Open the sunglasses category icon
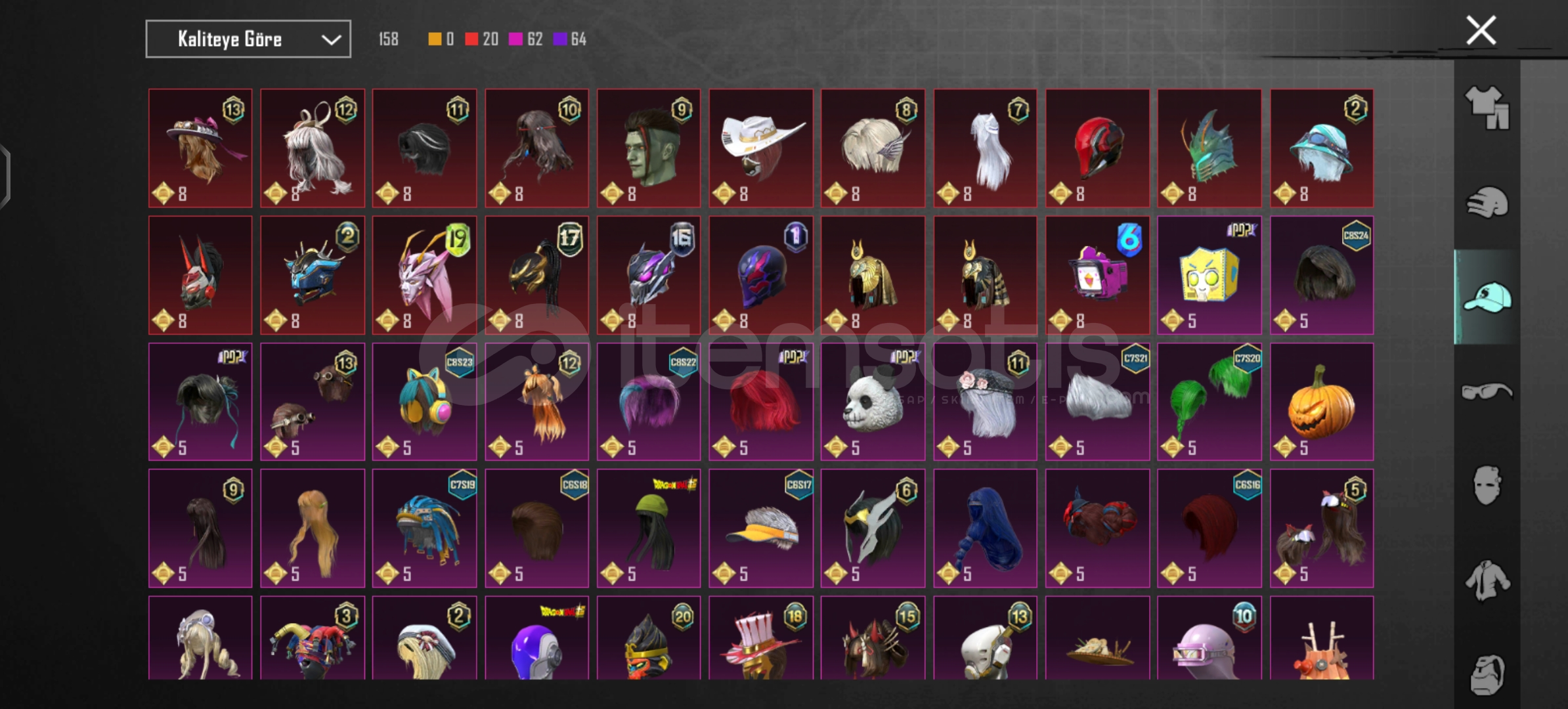This screenshot has width=1568, height=709. [1487, 391]
